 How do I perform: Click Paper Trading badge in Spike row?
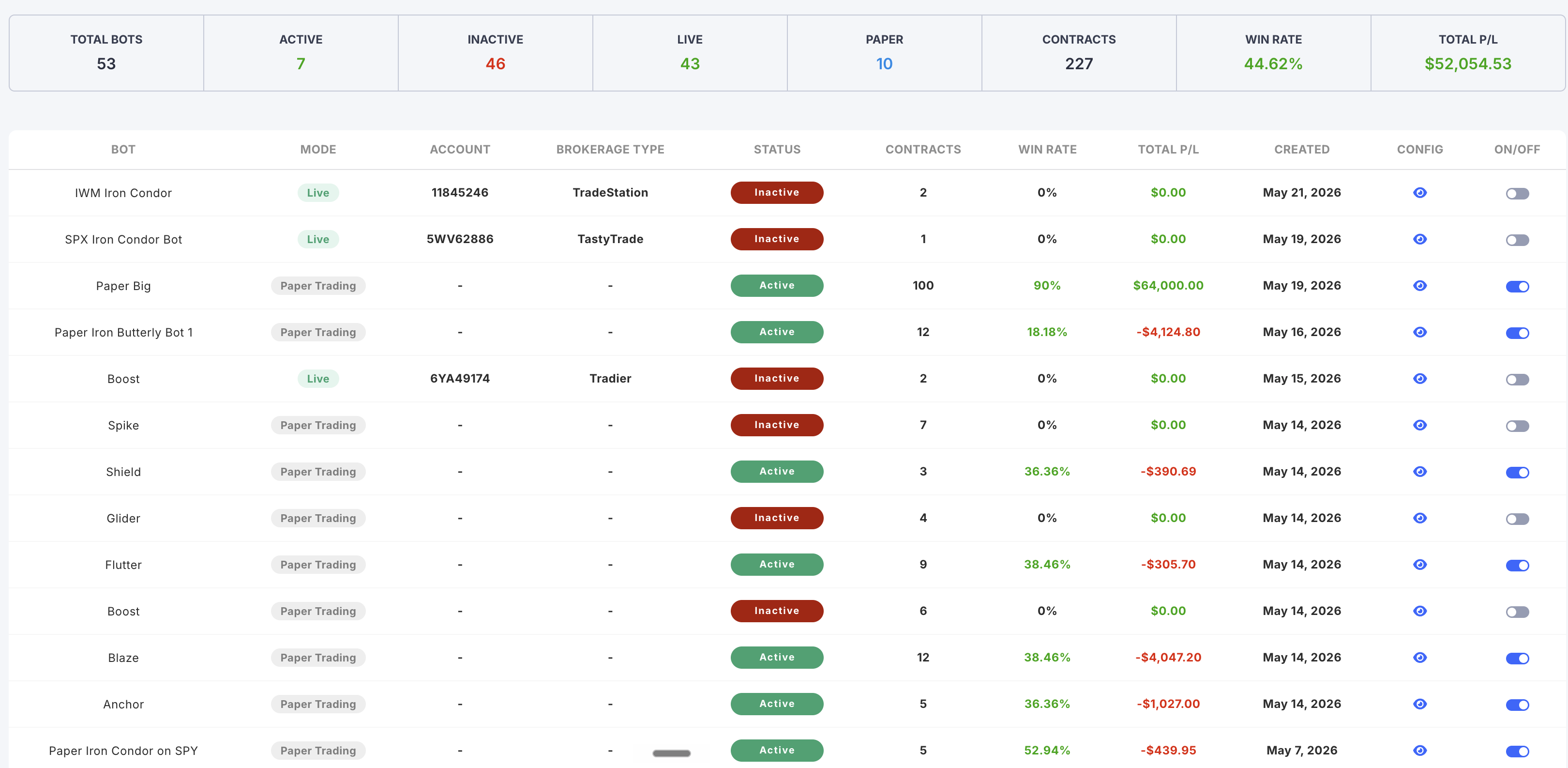318,425
